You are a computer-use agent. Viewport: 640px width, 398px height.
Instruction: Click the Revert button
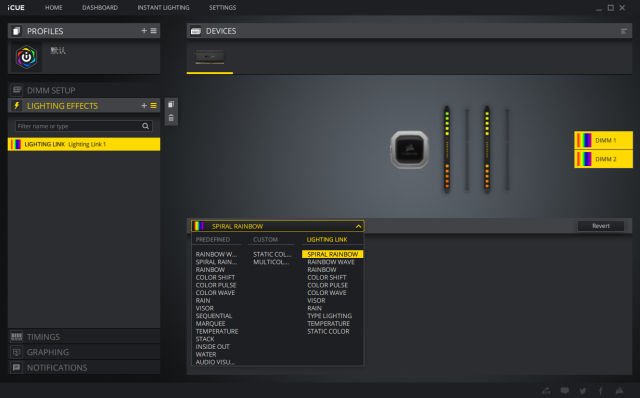click(601, 226)
